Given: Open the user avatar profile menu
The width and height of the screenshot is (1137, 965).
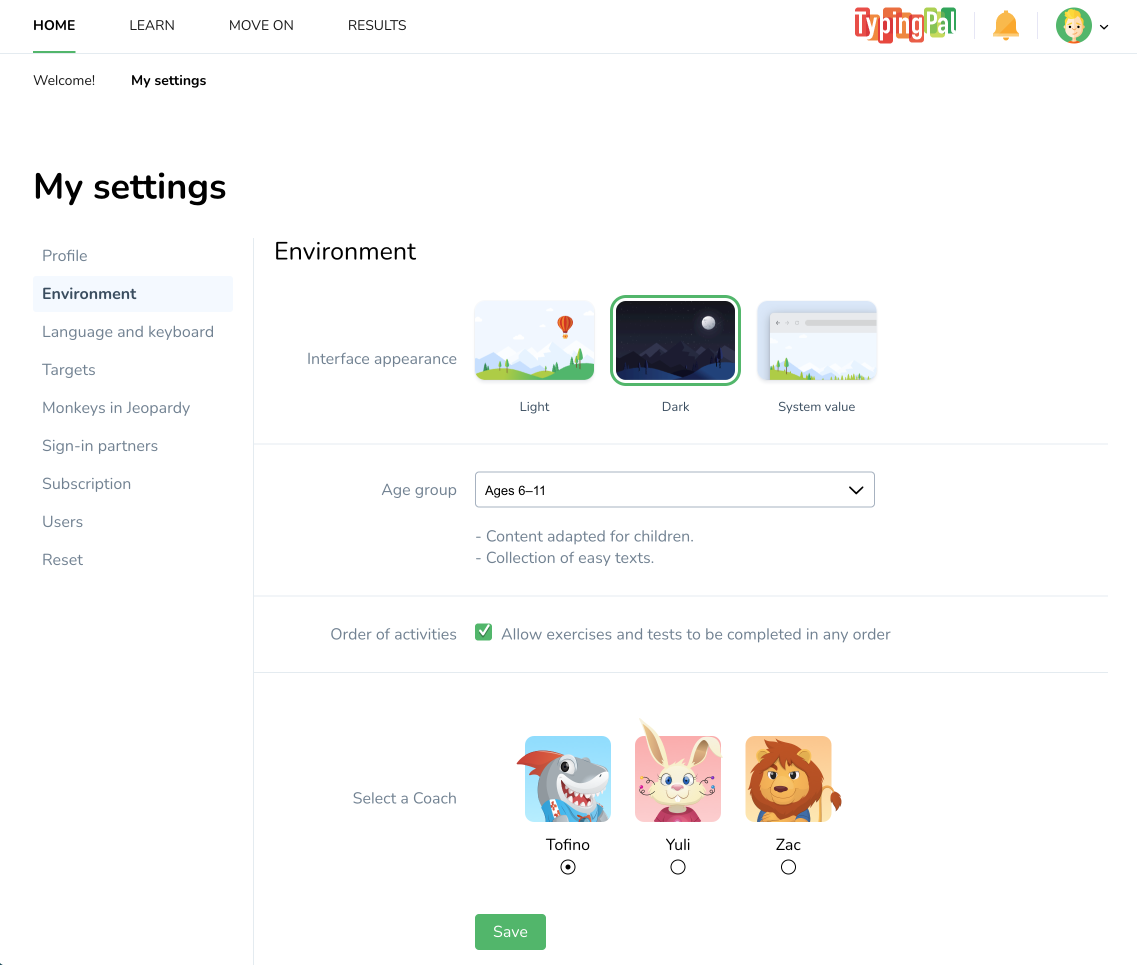Looking at the screenshot, I should [x=1073, y=26].
